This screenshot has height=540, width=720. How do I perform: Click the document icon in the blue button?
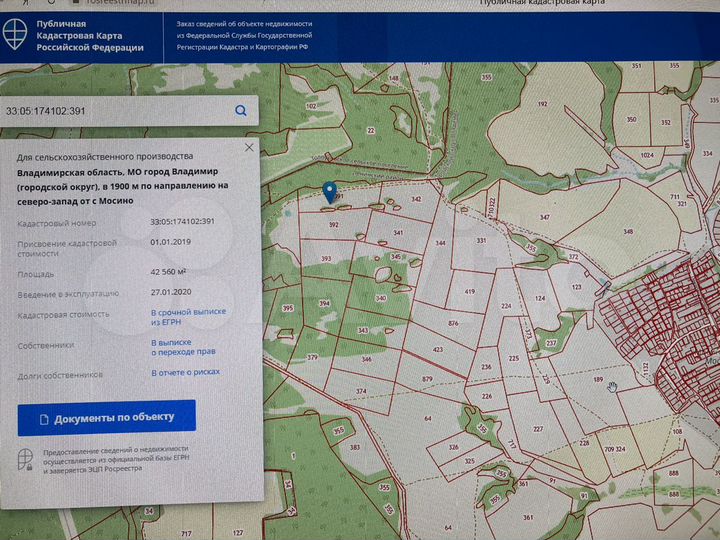(44, 420)
